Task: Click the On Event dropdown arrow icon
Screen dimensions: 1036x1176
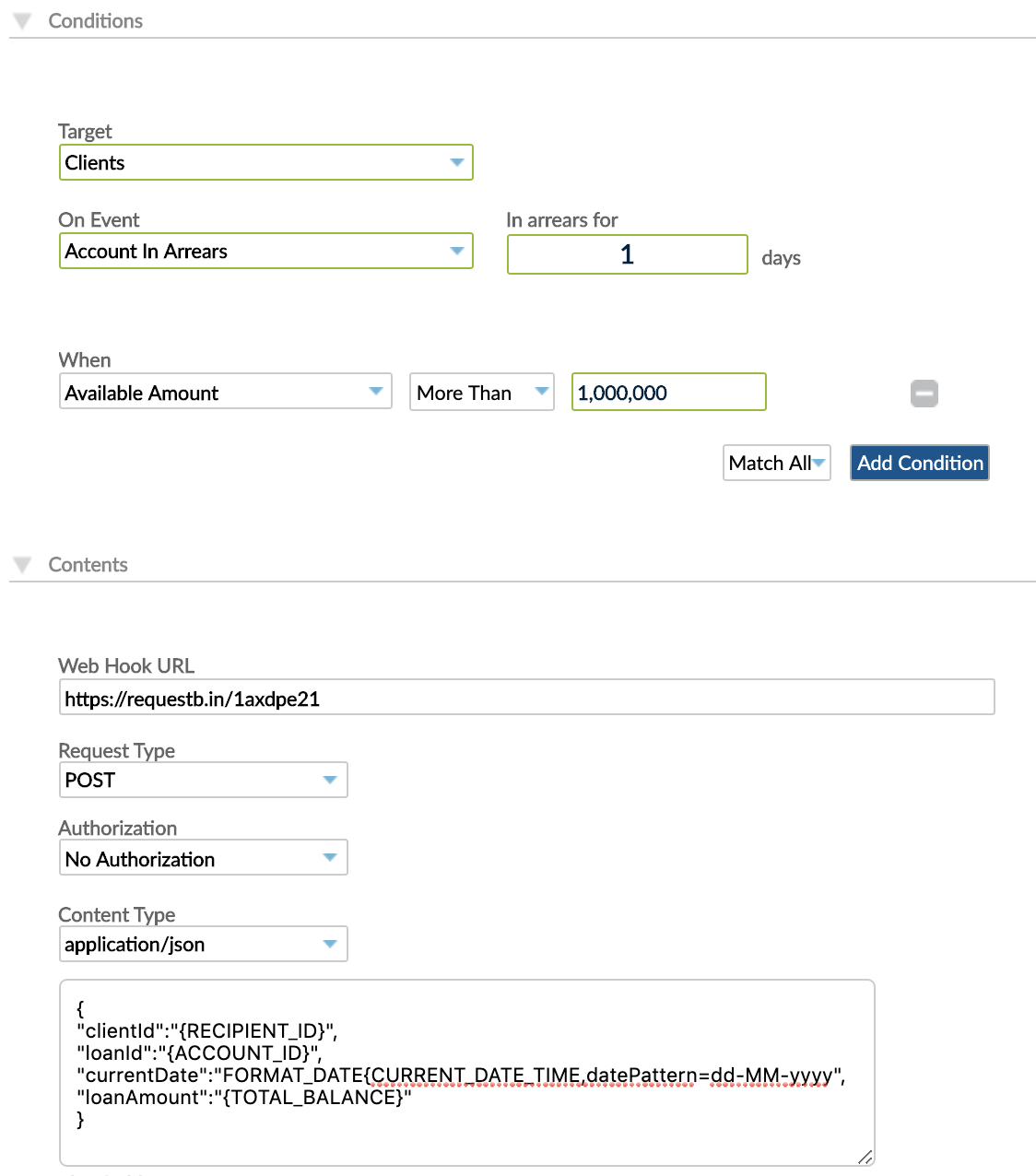Action: click(457, 250)
